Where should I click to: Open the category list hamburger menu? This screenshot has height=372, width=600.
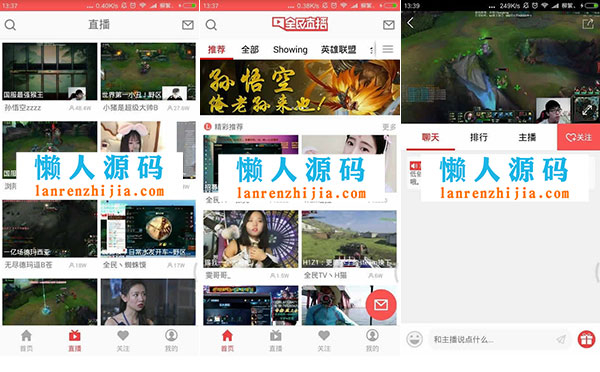(x=388, y=49)
